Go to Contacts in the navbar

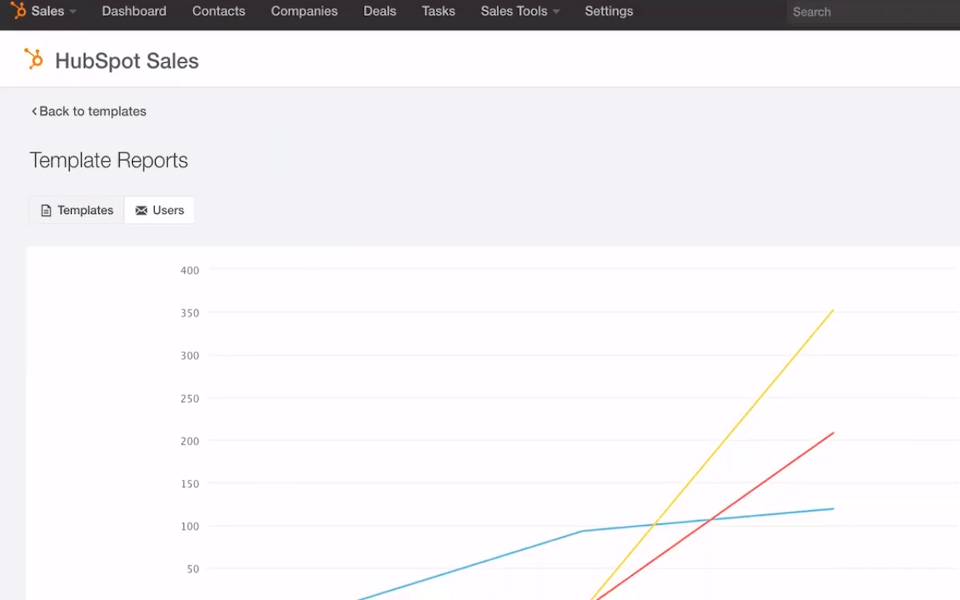pos(219,11)
